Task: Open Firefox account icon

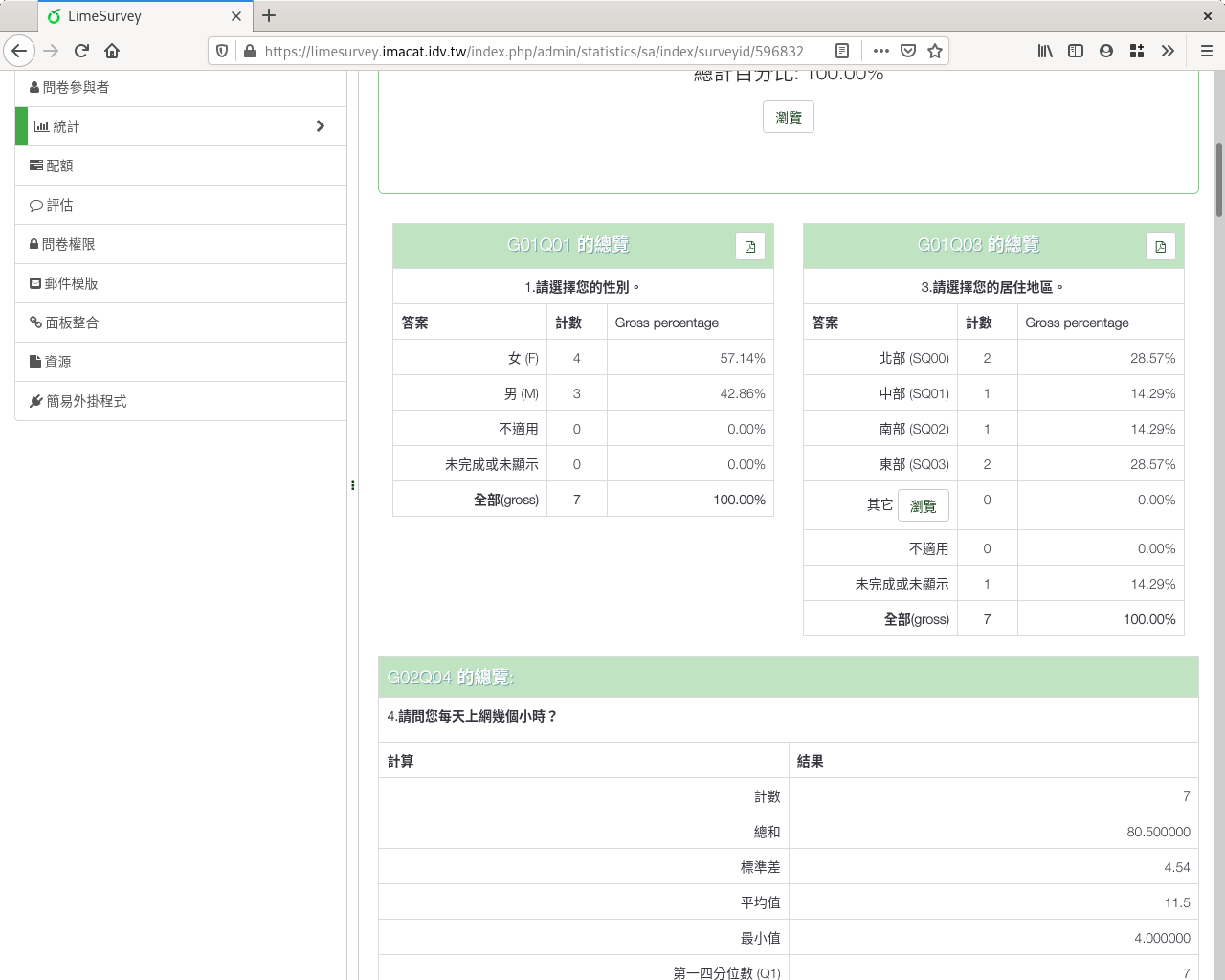Action: coord(1106,51)
